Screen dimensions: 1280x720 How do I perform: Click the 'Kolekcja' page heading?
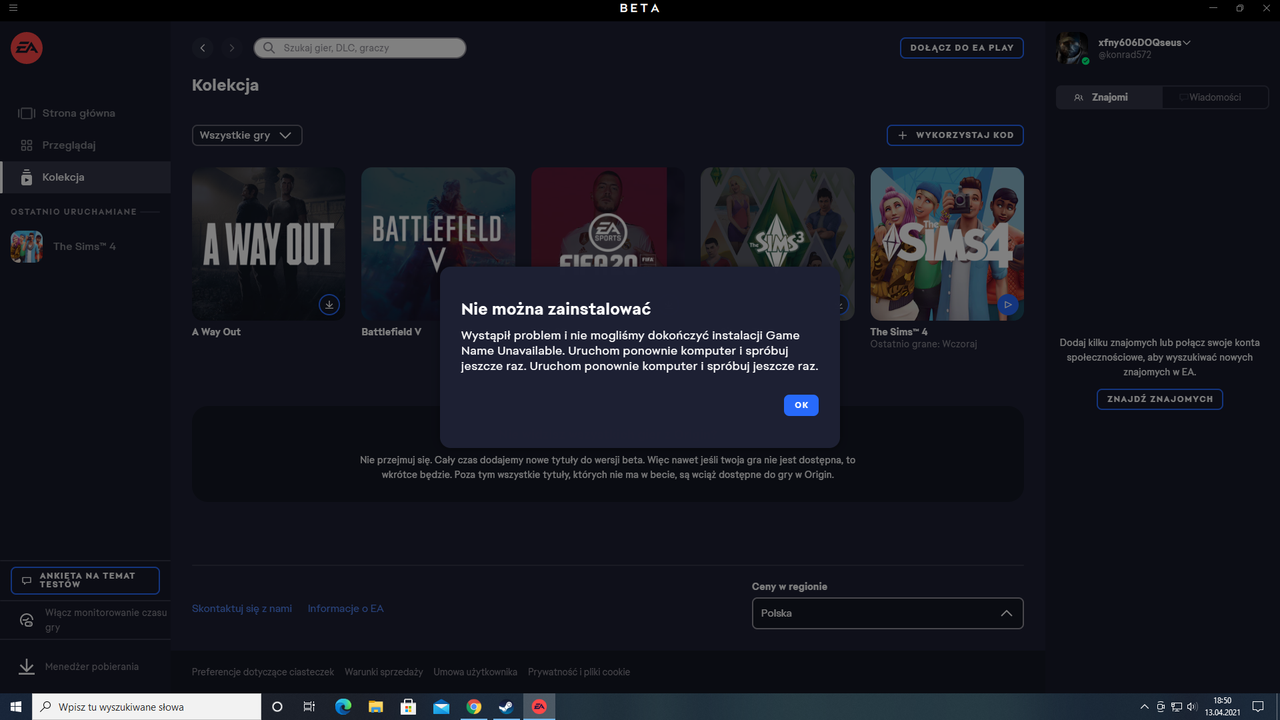(225, 85)
